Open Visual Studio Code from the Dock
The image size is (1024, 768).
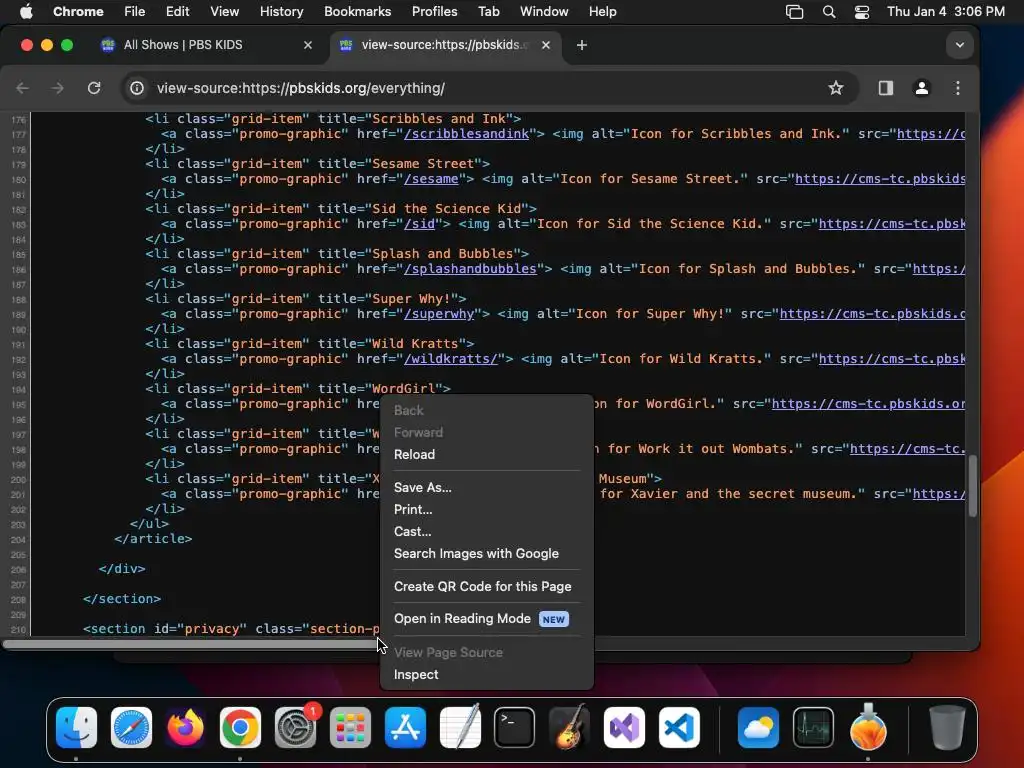679,727
